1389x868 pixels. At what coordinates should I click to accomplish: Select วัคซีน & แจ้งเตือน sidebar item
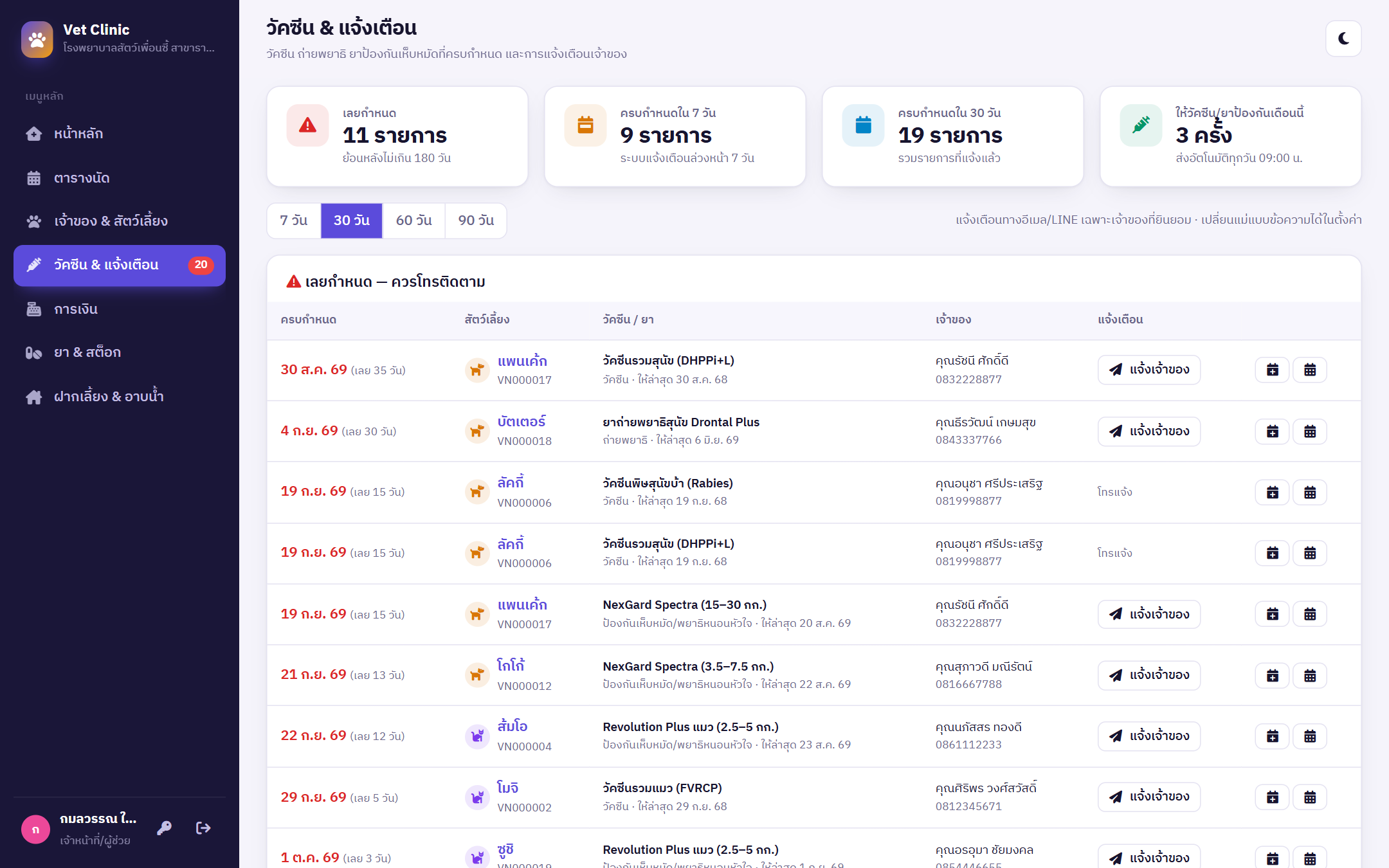pos(120,265)
